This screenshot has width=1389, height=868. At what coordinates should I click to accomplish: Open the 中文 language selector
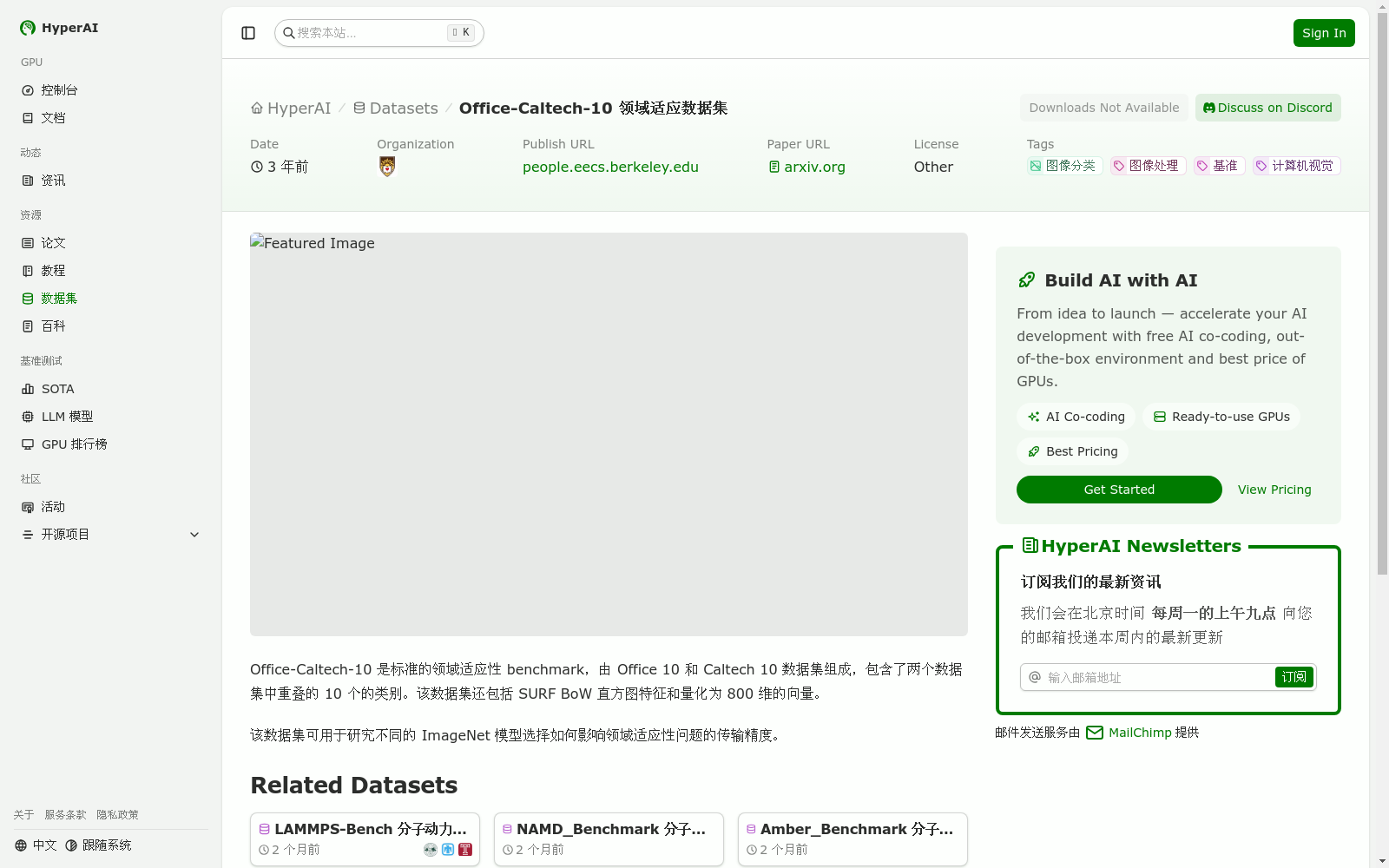(x=36, y=845)
